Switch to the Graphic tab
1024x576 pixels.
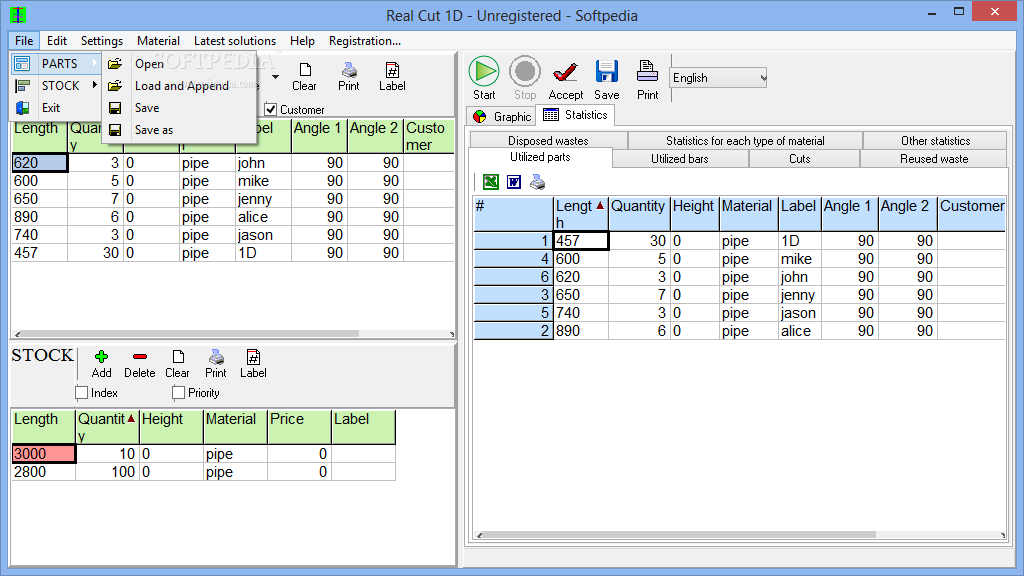[502, 116]
